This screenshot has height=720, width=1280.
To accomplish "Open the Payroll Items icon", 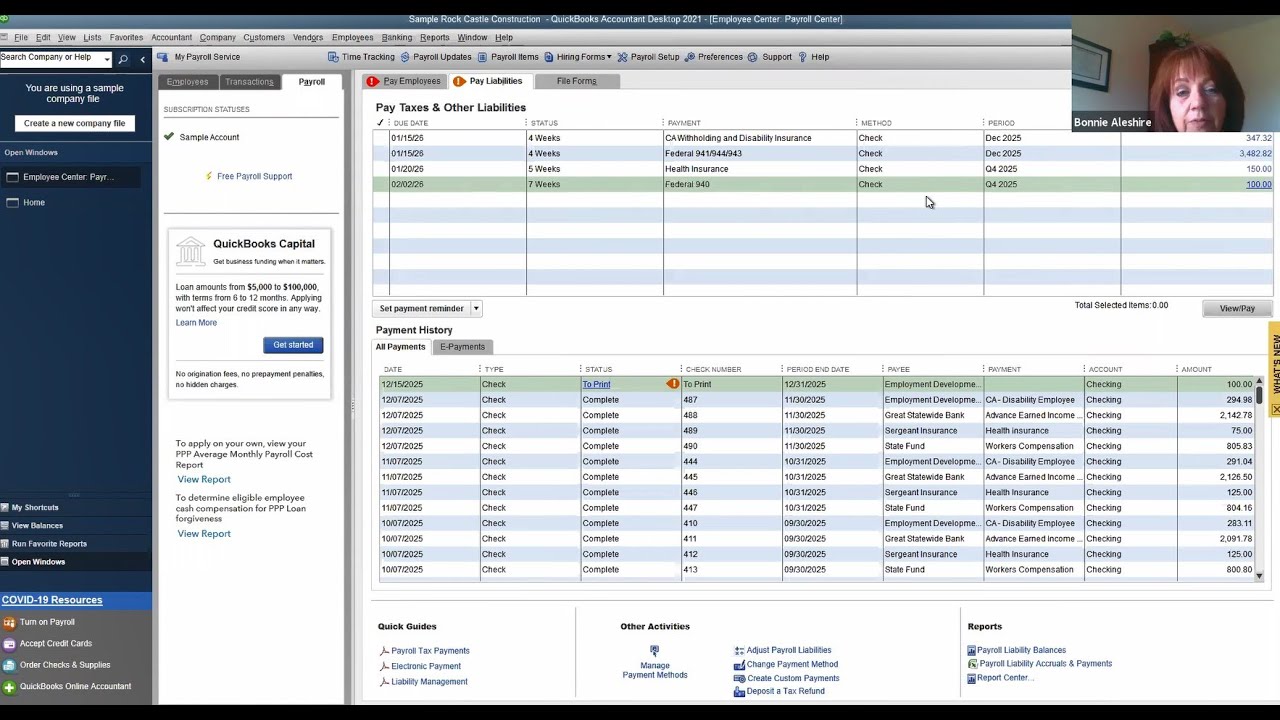I will tap(483, 57).
